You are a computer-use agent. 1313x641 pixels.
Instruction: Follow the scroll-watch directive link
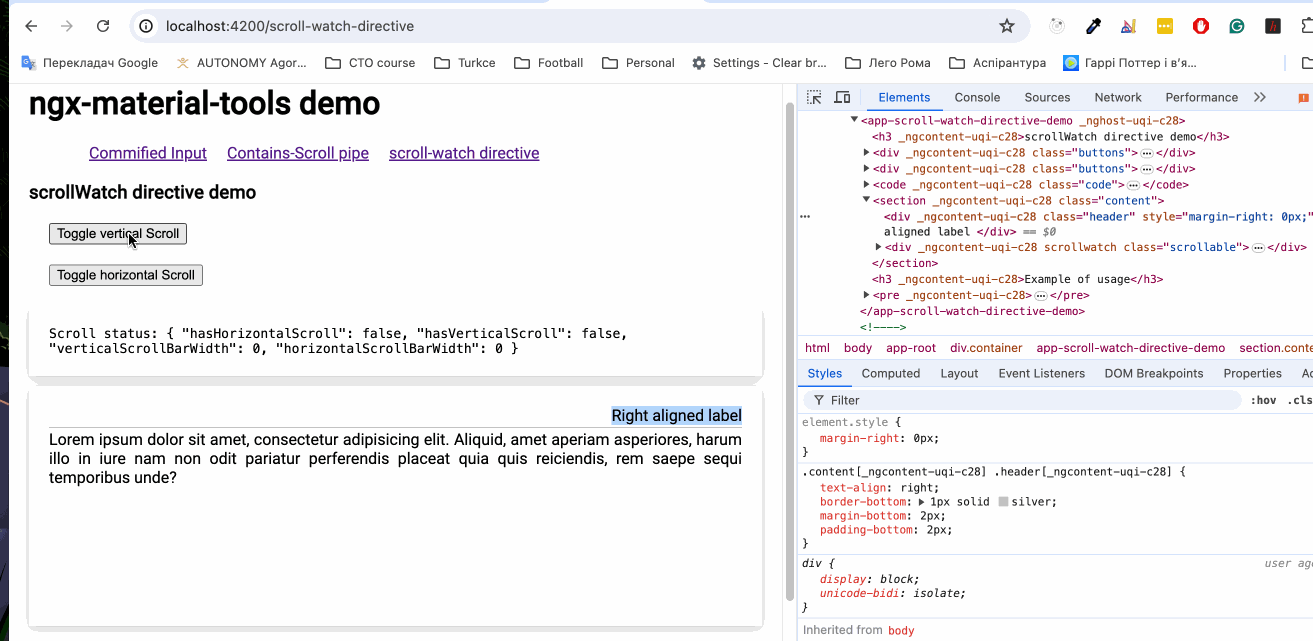coord(464,153)
